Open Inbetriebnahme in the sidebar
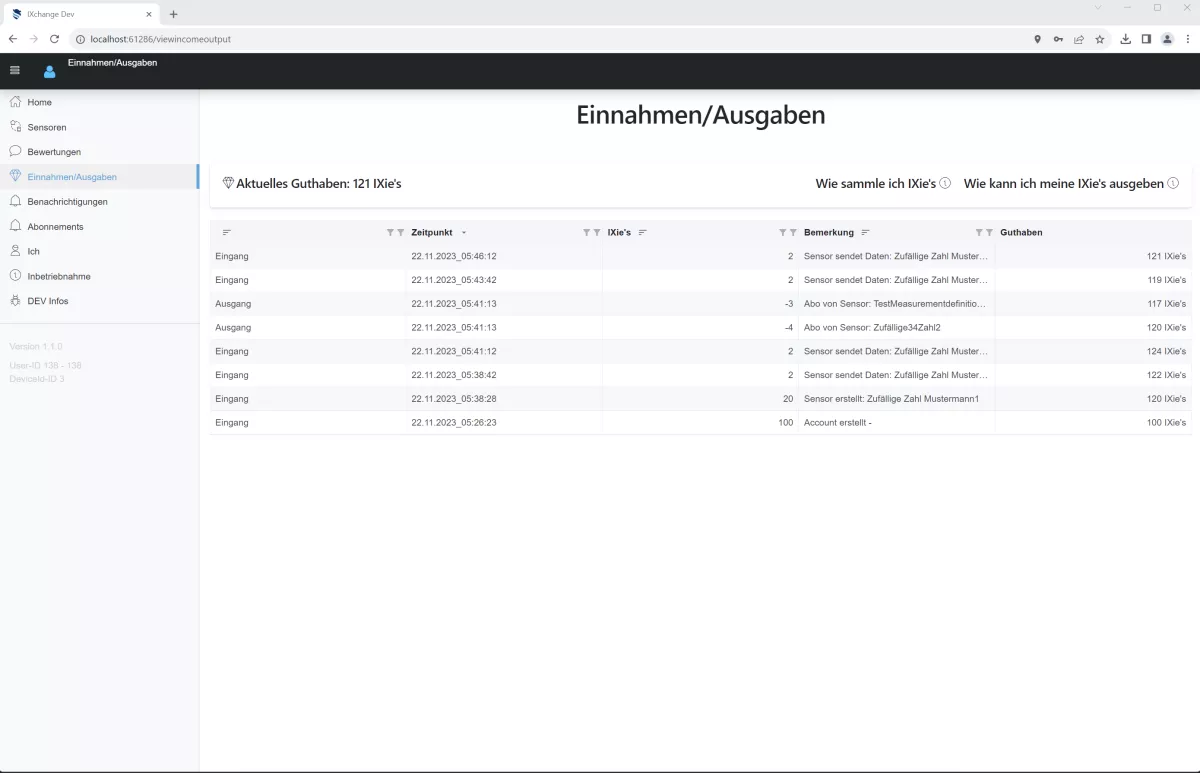The width and height of the screenshot is (1200, 773). [58, 276]
